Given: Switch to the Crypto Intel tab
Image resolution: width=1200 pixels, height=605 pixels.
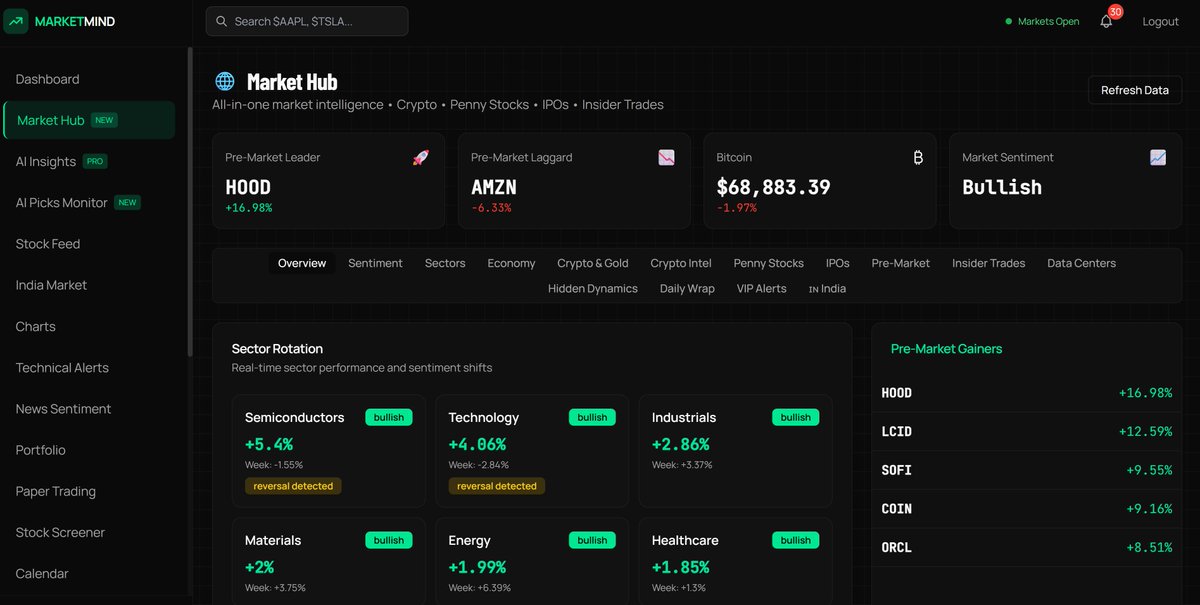Looking at the screenshot, I should pyautogui.click(x=681, y=263).
